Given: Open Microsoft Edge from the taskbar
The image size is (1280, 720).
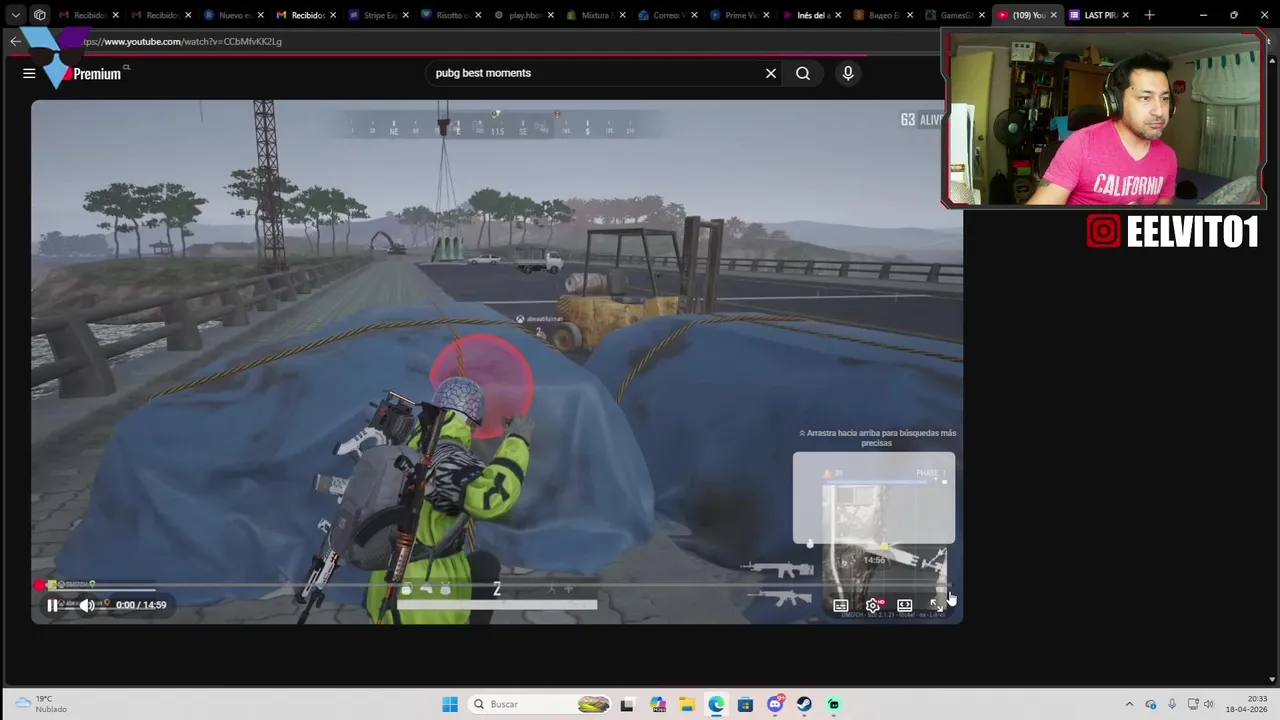Looking at the screenshot, I should [716, 704].
